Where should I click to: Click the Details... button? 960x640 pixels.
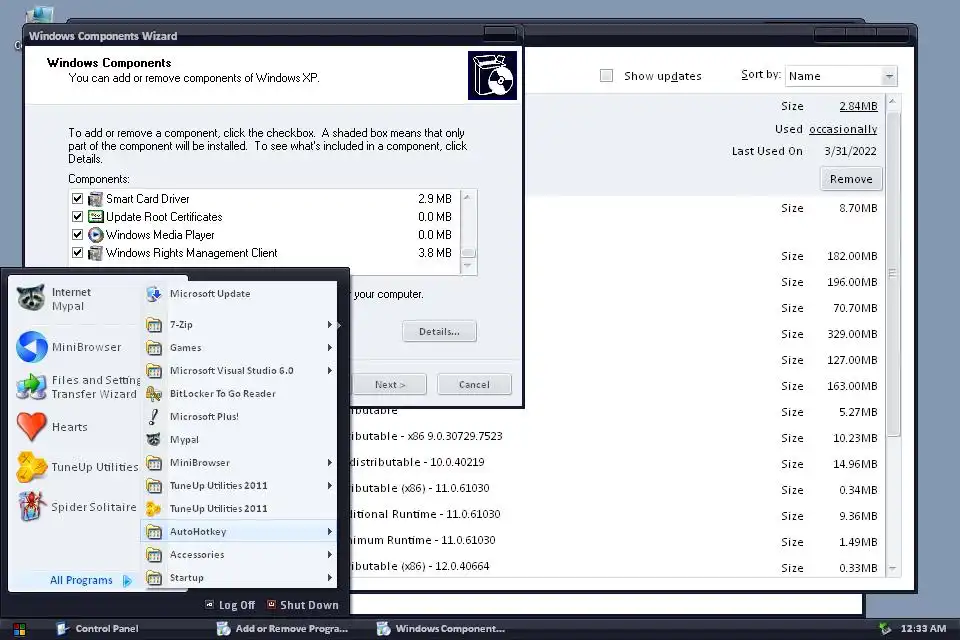[x=439, y=331]
